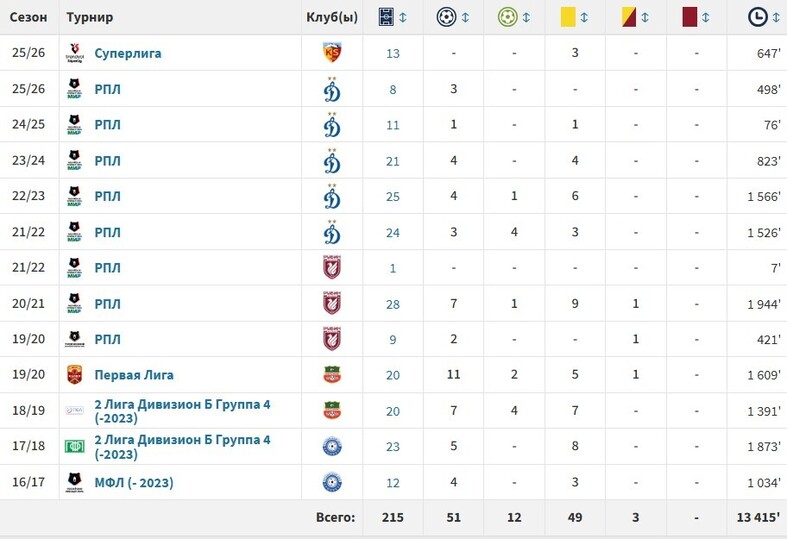This screenshot has height=539, width=787.
Task: Click the matches played pitch header icon
Action: 386,18
